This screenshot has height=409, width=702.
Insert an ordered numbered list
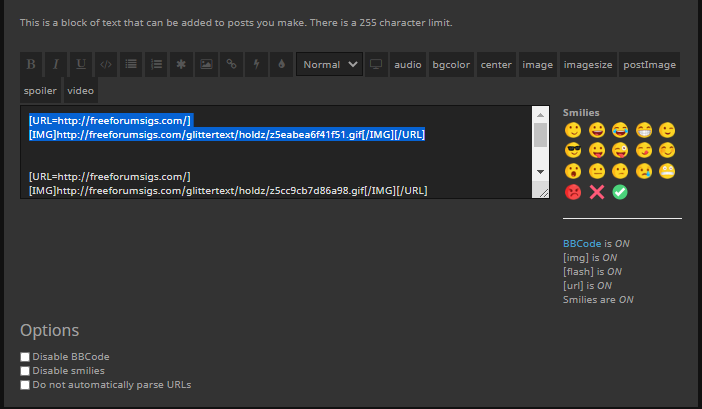(156, 64)
